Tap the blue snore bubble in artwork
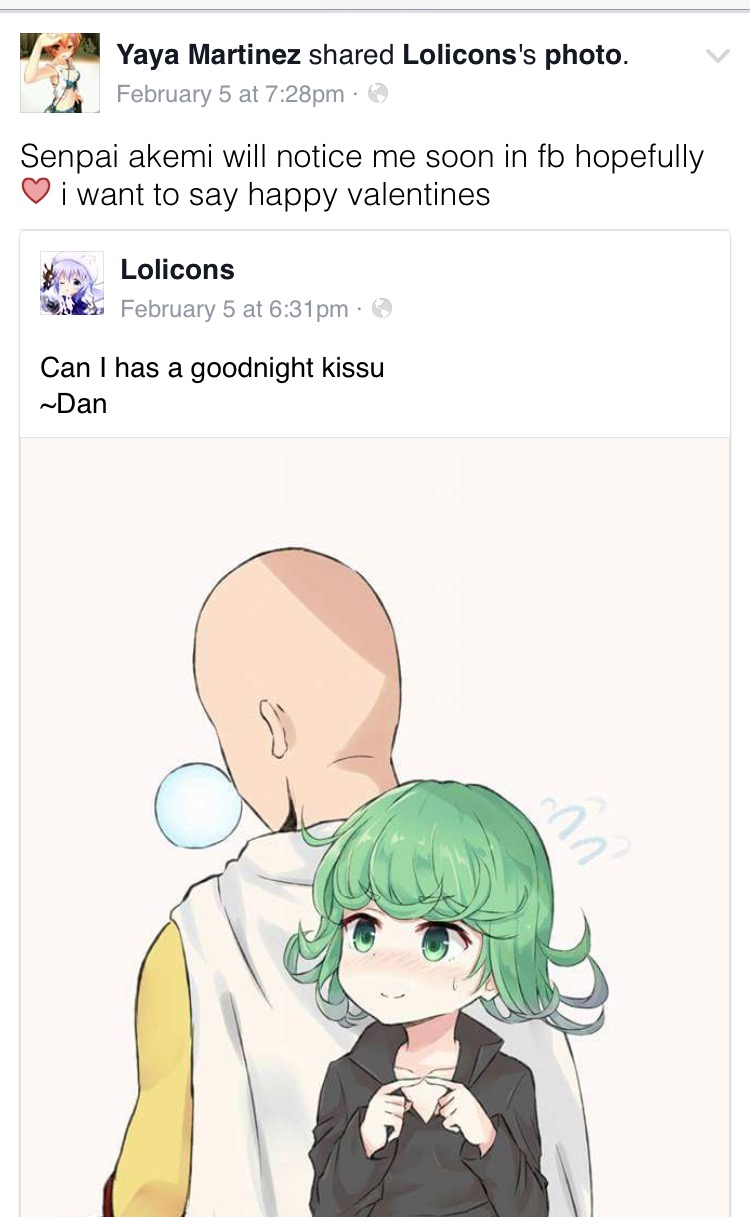Image resolution: width=750 pixels, height=1217 pixels. click(x=199, y=804)
